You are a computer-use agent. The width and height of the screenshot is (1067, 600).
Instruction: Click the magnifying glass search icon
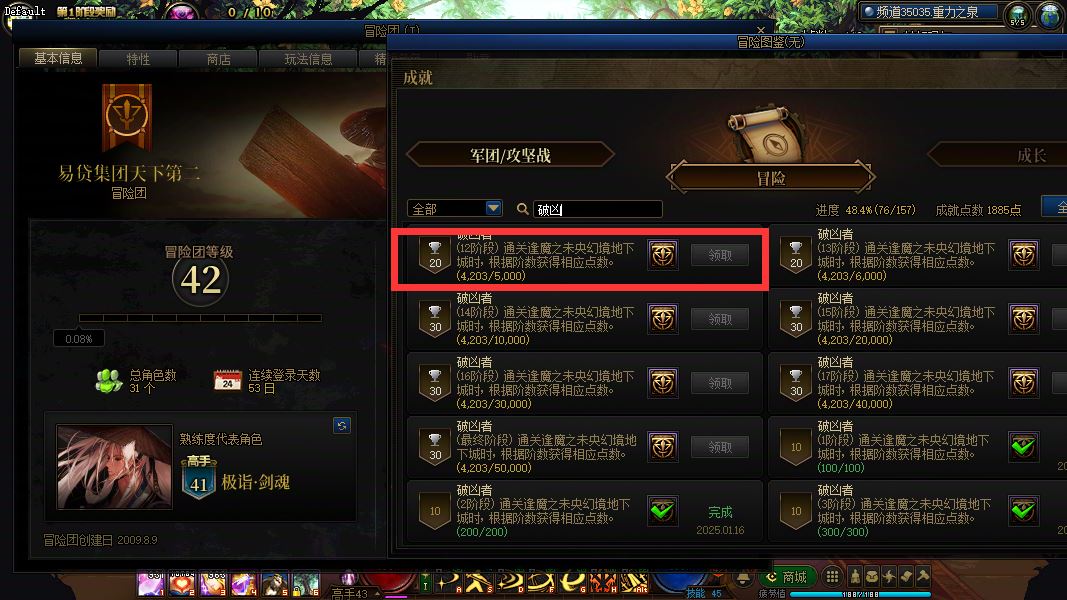click(523, 209)
